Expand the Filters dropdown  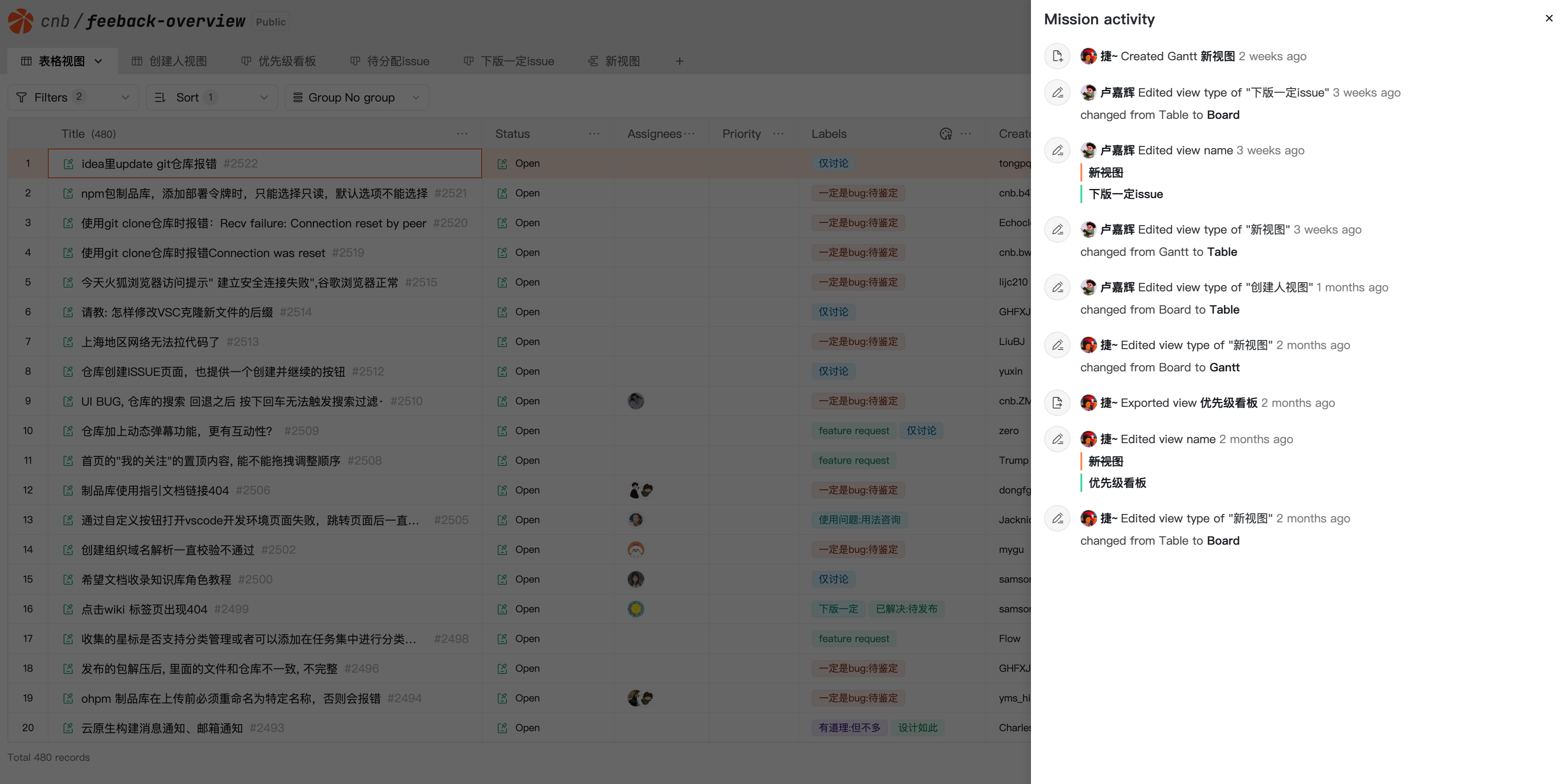pyautogui.click(x=73, y=97)
